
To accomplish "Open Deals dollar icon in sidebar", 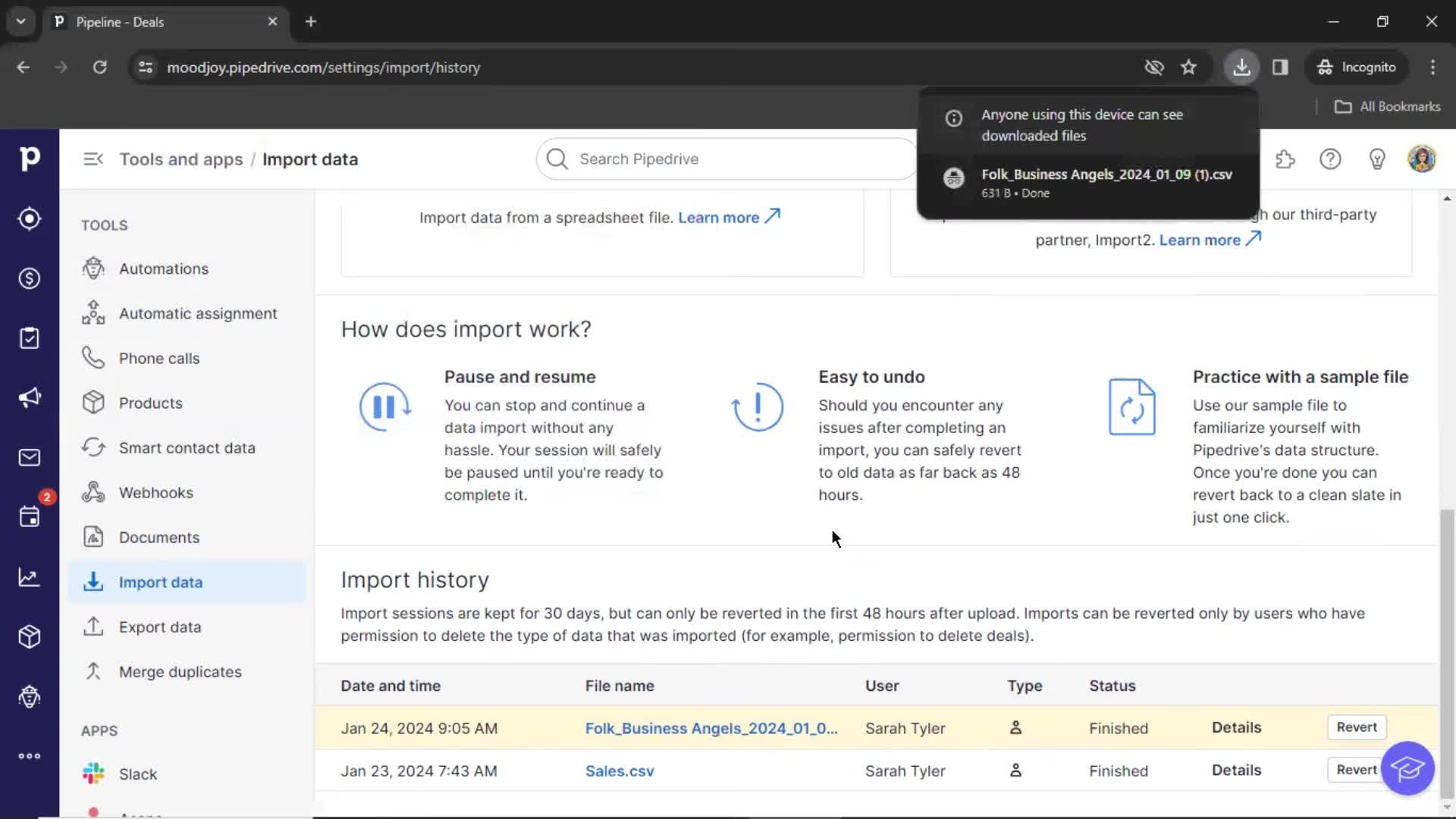I will pos(30,278).
